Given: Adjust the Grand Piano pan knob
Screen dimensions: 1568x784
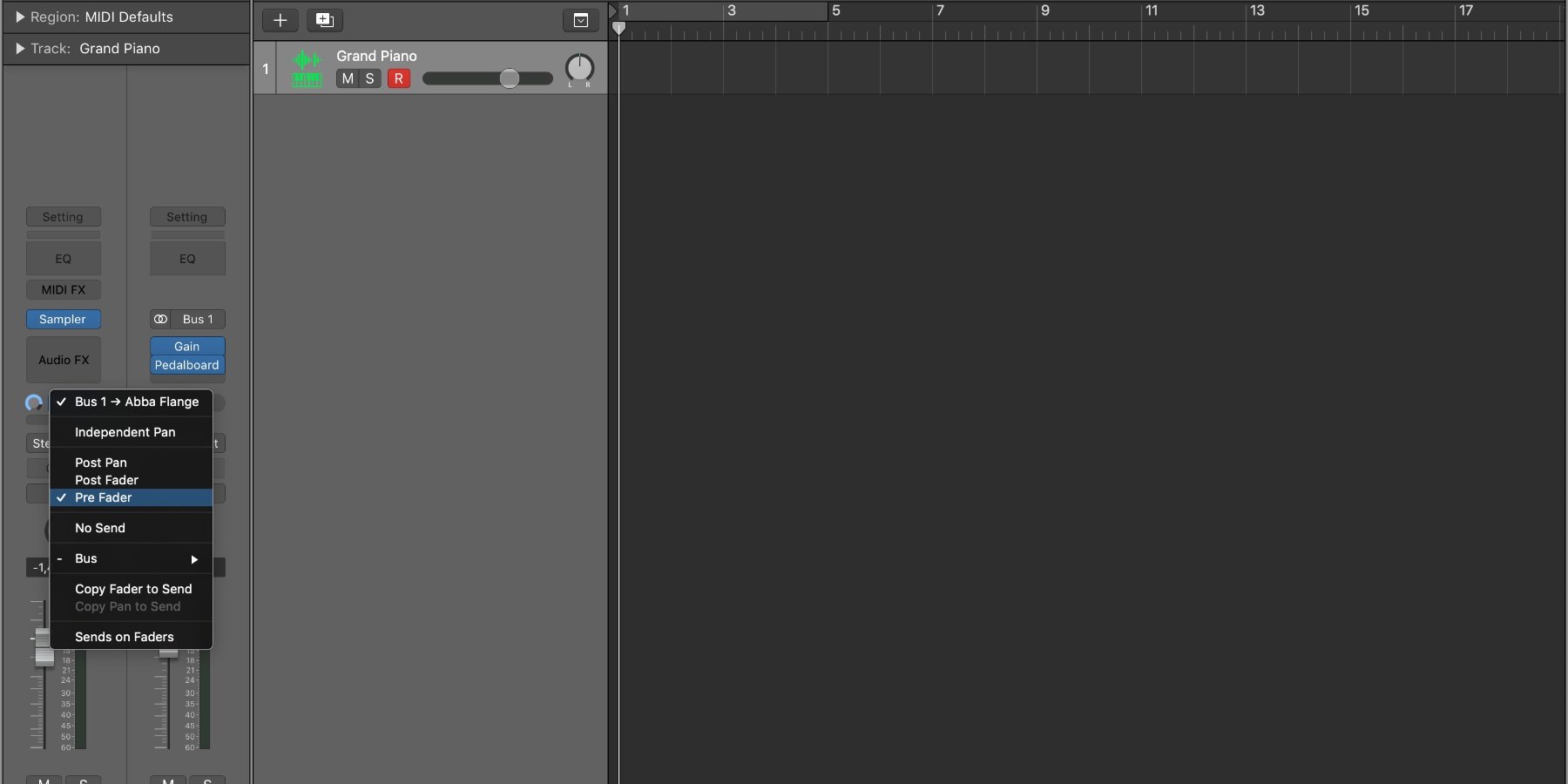Looking at the screenshot, I should click(579, 68).
